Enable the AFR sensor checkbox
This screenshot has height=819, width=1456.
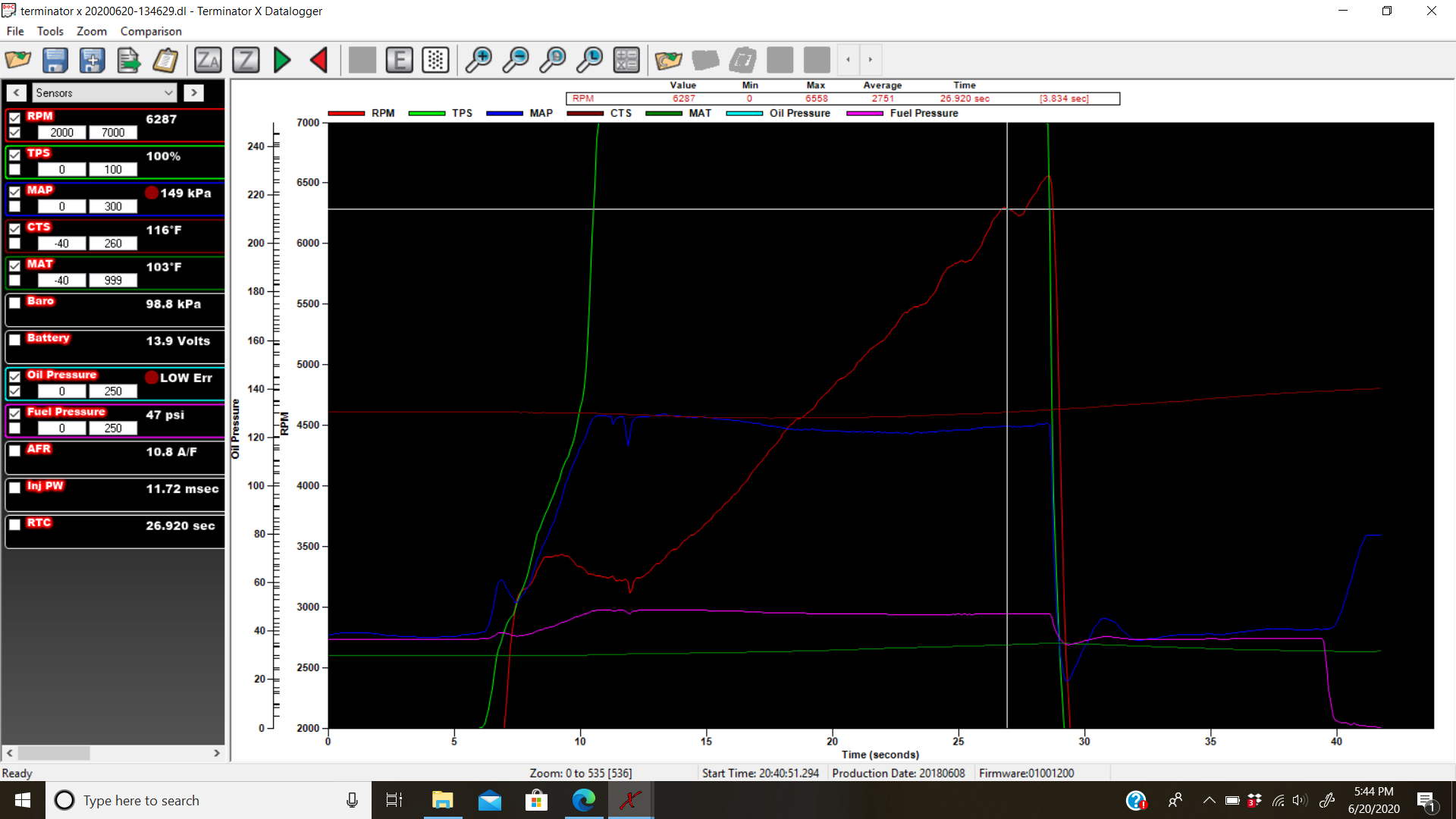coord(14,450)
